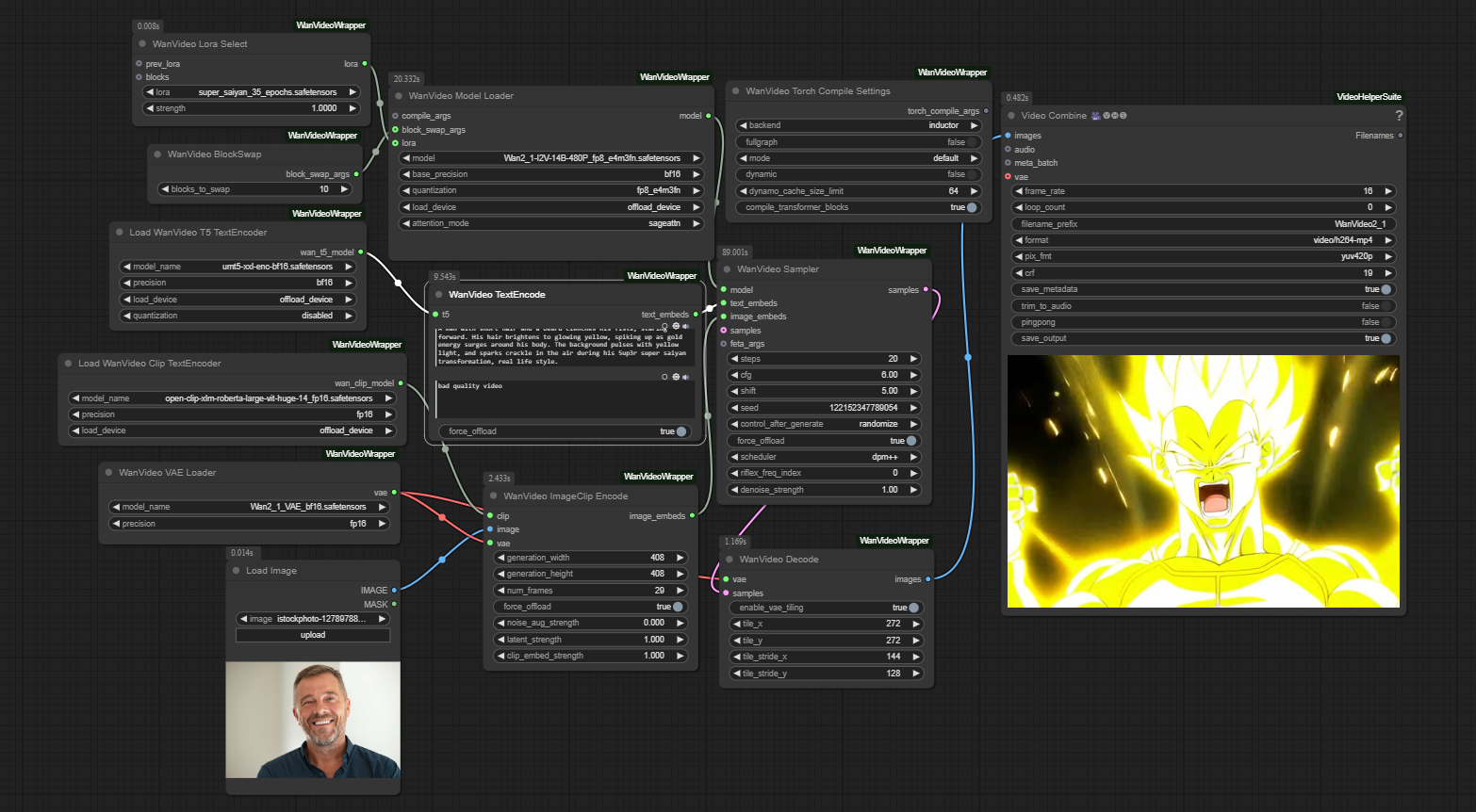Viewport: 1476px width, 812px height.
Task: Open the scheduler dropdown showing dpm++
Action: [825, 457]
